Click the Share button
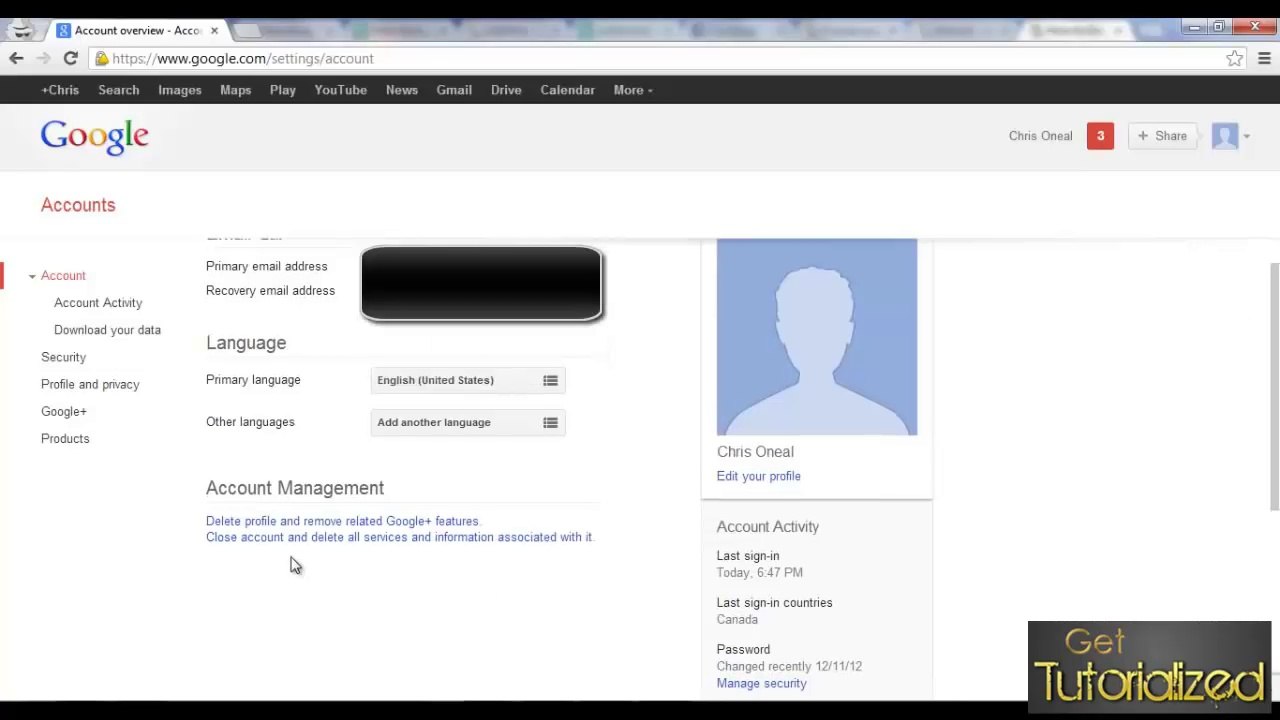The height and width of the screenshot is (720, 1280). click(x=1162, y=136)
